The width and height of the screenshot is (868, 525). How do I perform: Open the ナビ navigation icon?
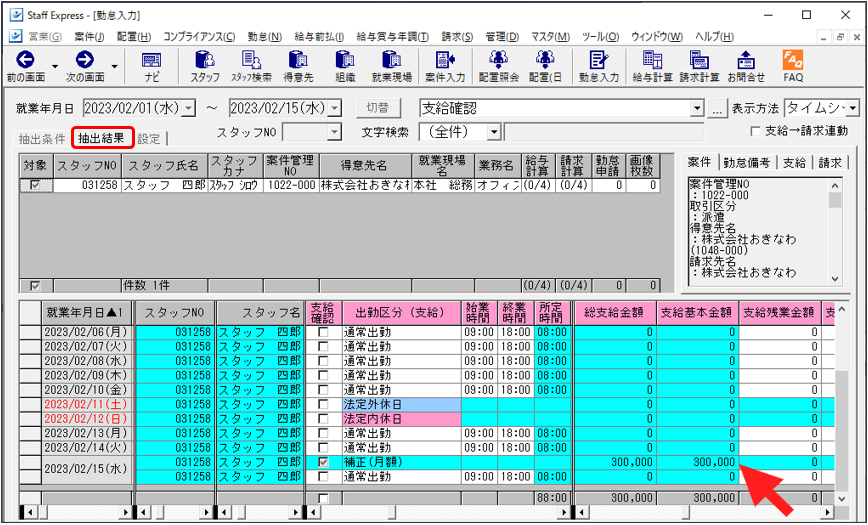coord(151,62)
